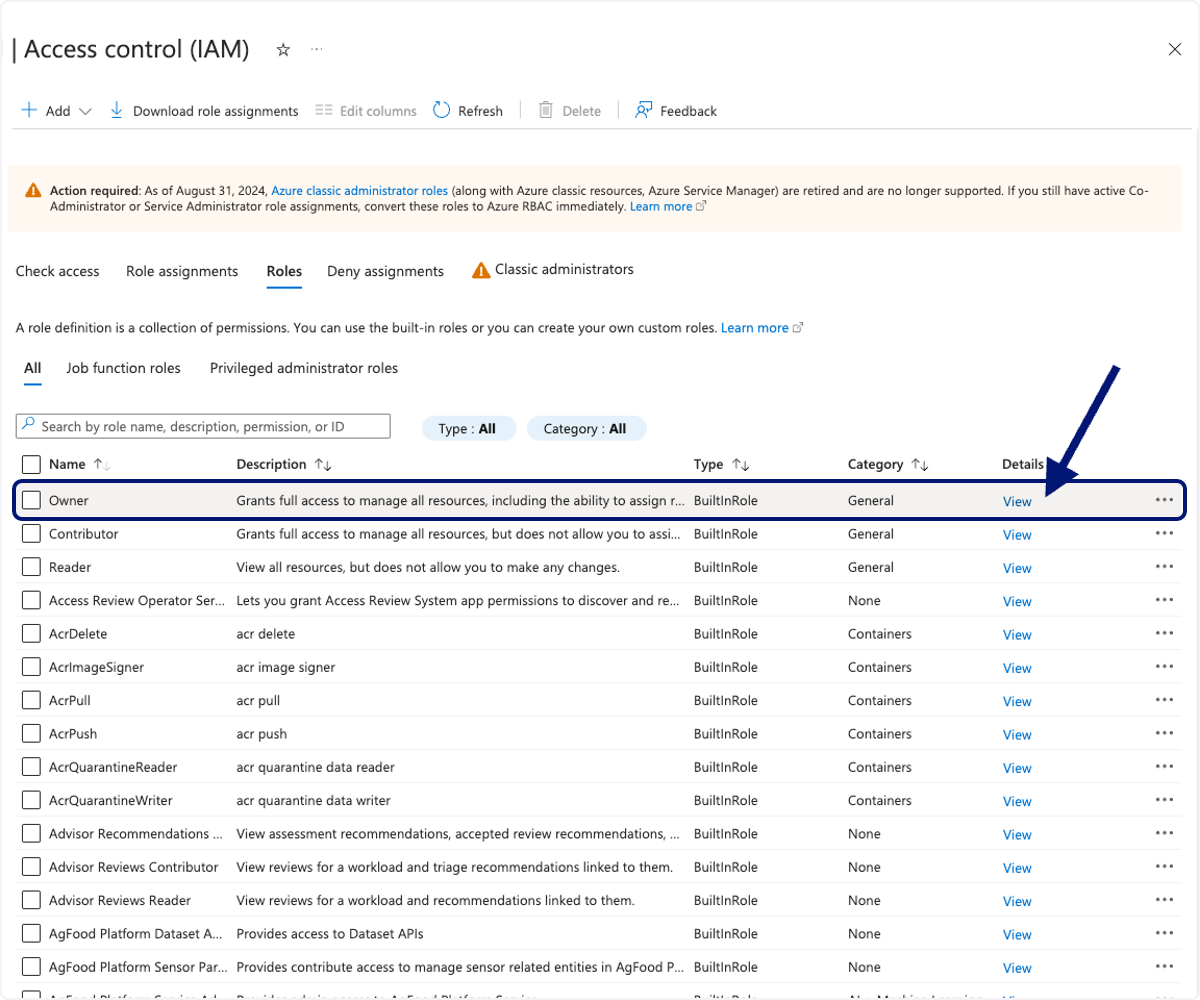The height and width of the screenshot is (1000, 1200).
Task: Click the favorite star icon beside the title
Action: click(283, 49)
